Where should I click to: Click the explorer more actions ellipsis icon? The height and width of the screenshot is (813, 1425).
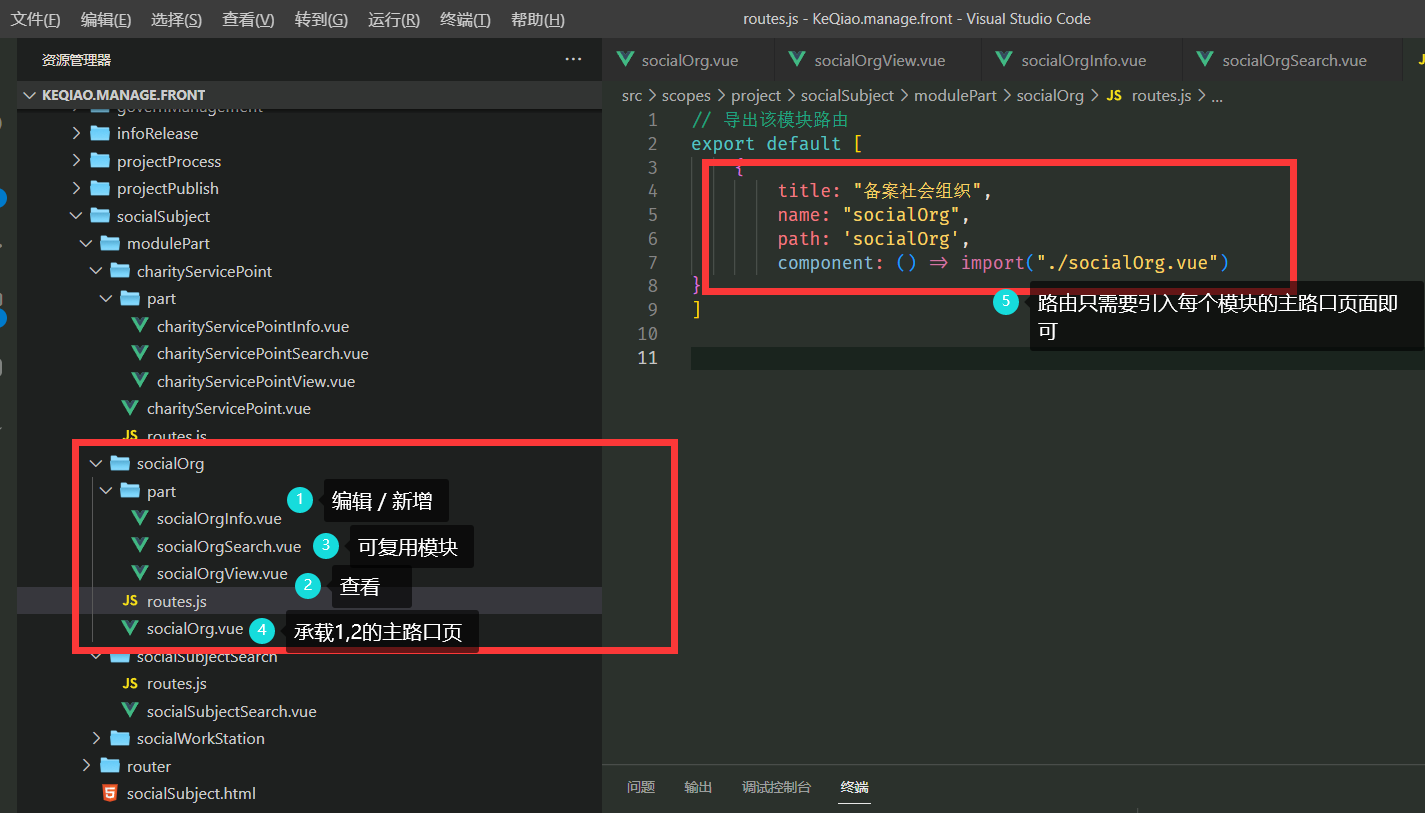(573, 60)
